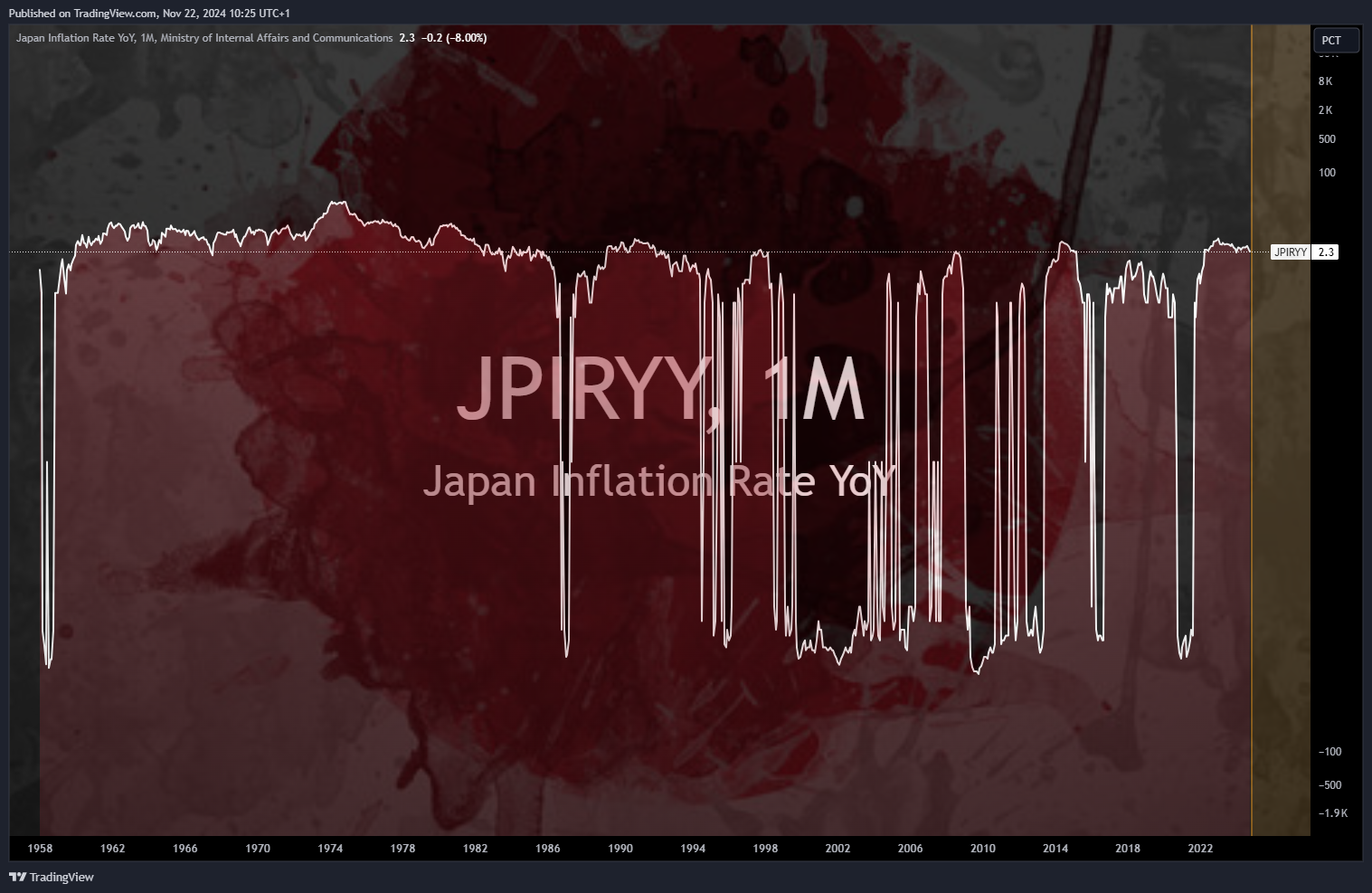Viewport: 1372px width, 893px height.
Task: Click the 1990 label on the time axis
Action: coord(620,849)
